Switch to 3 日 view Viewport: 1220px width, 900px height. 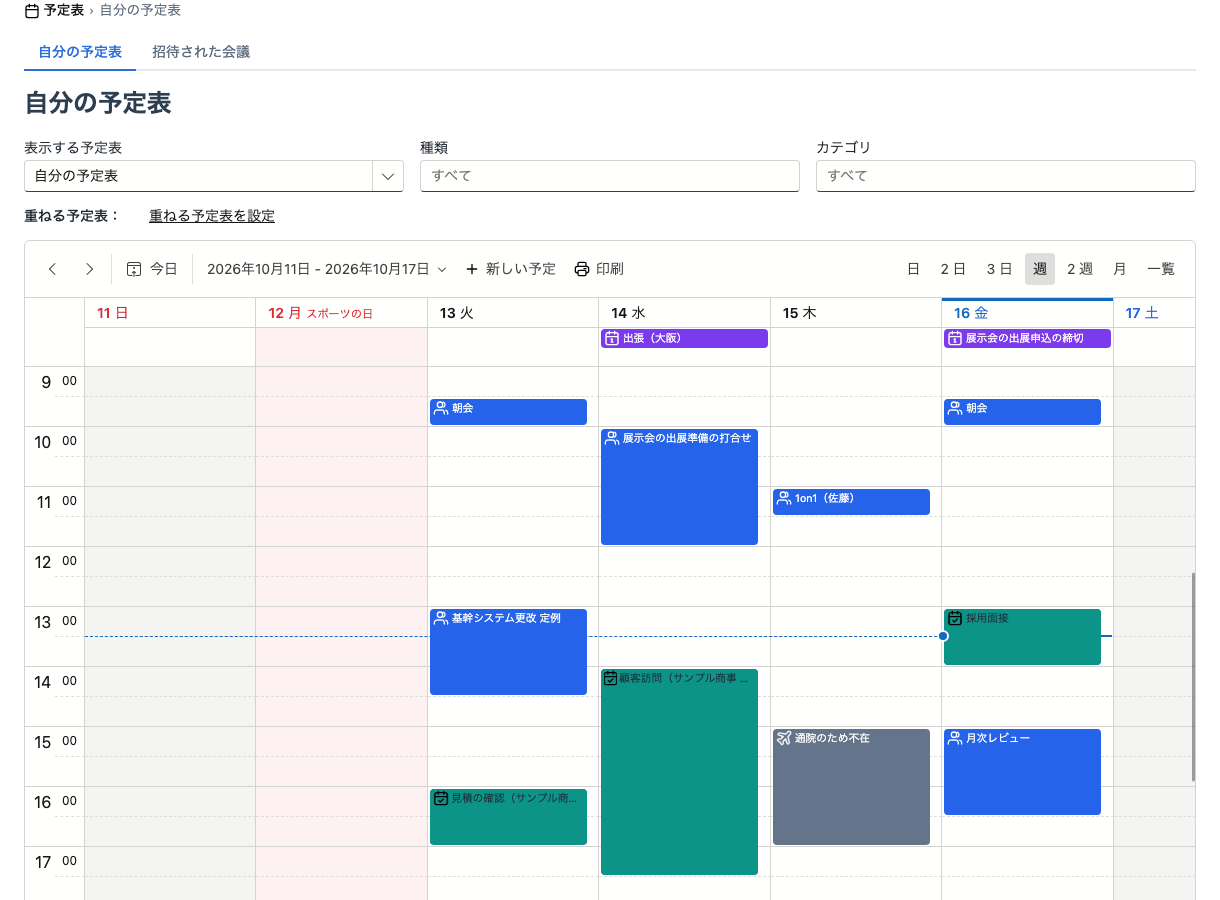(999, 269)
